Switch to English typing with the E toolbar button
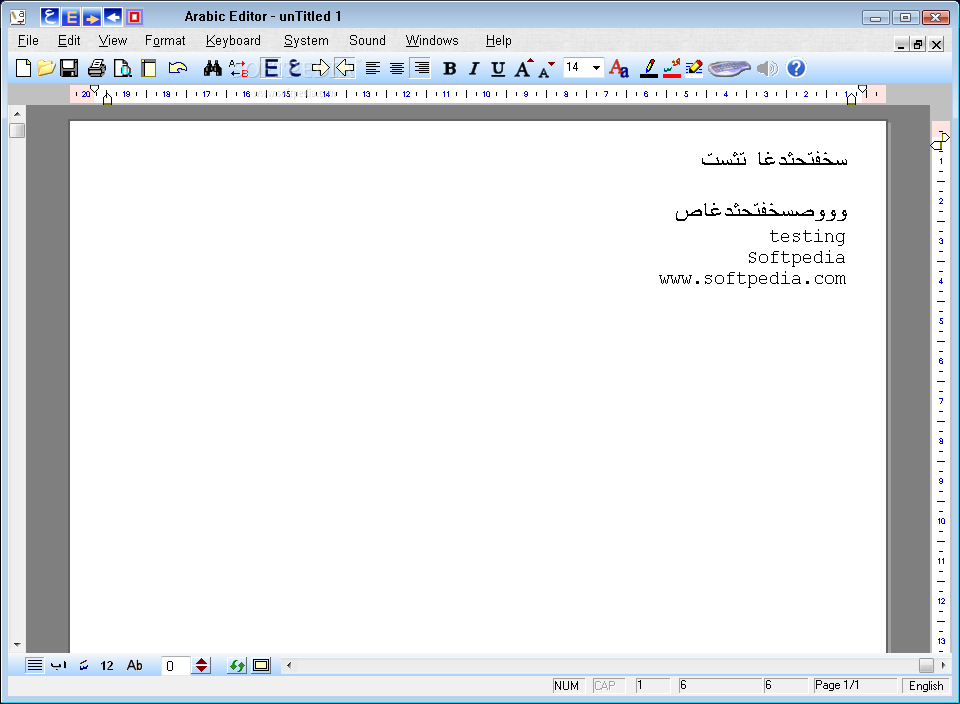The image size is (960, 704). pos(271,68)
